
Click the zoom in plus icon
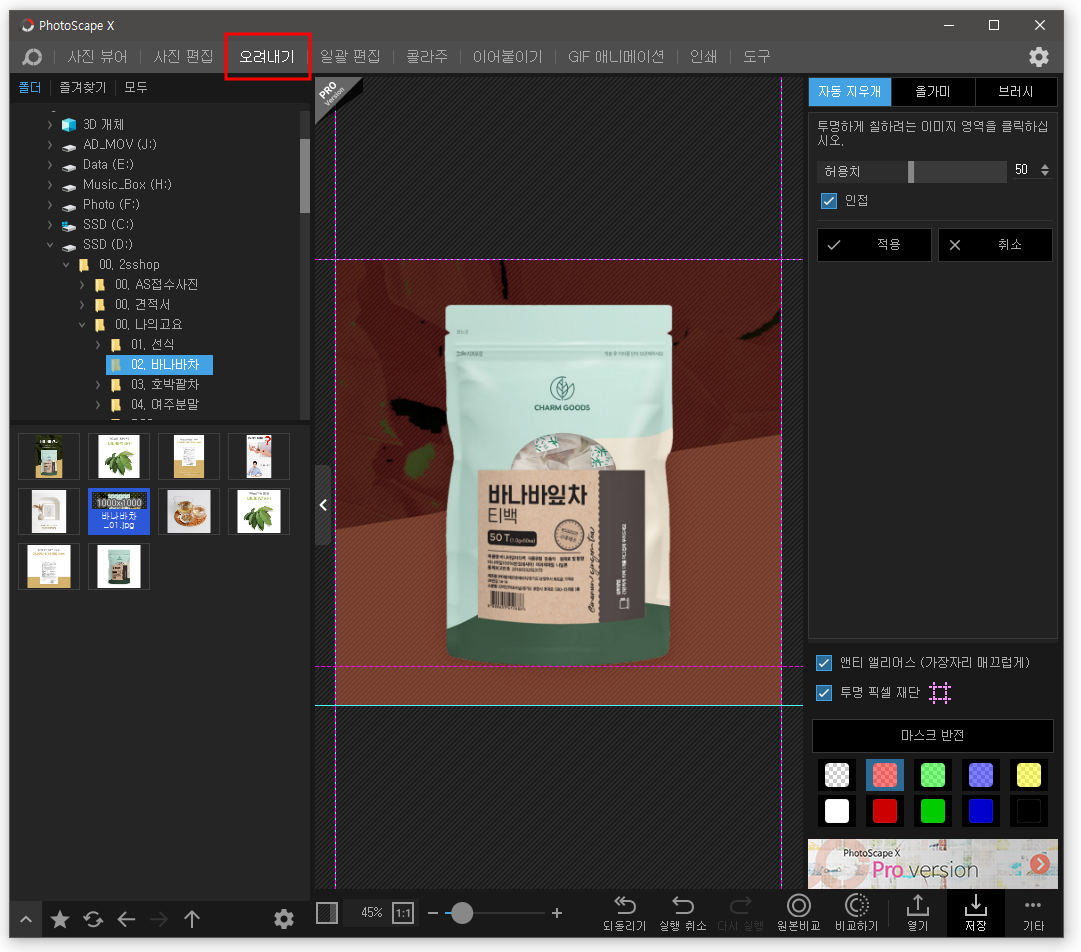(x=557, y=913)
